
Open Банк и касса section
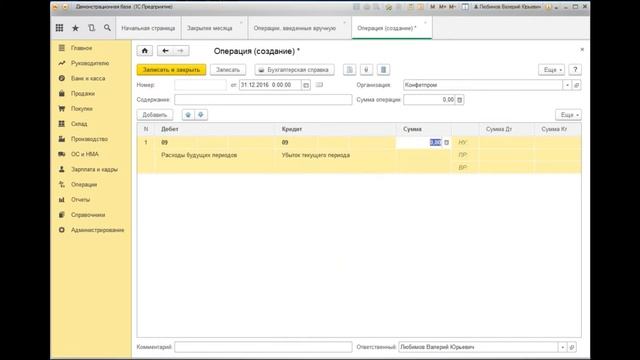pyautogui.click(x=88, y=78)
